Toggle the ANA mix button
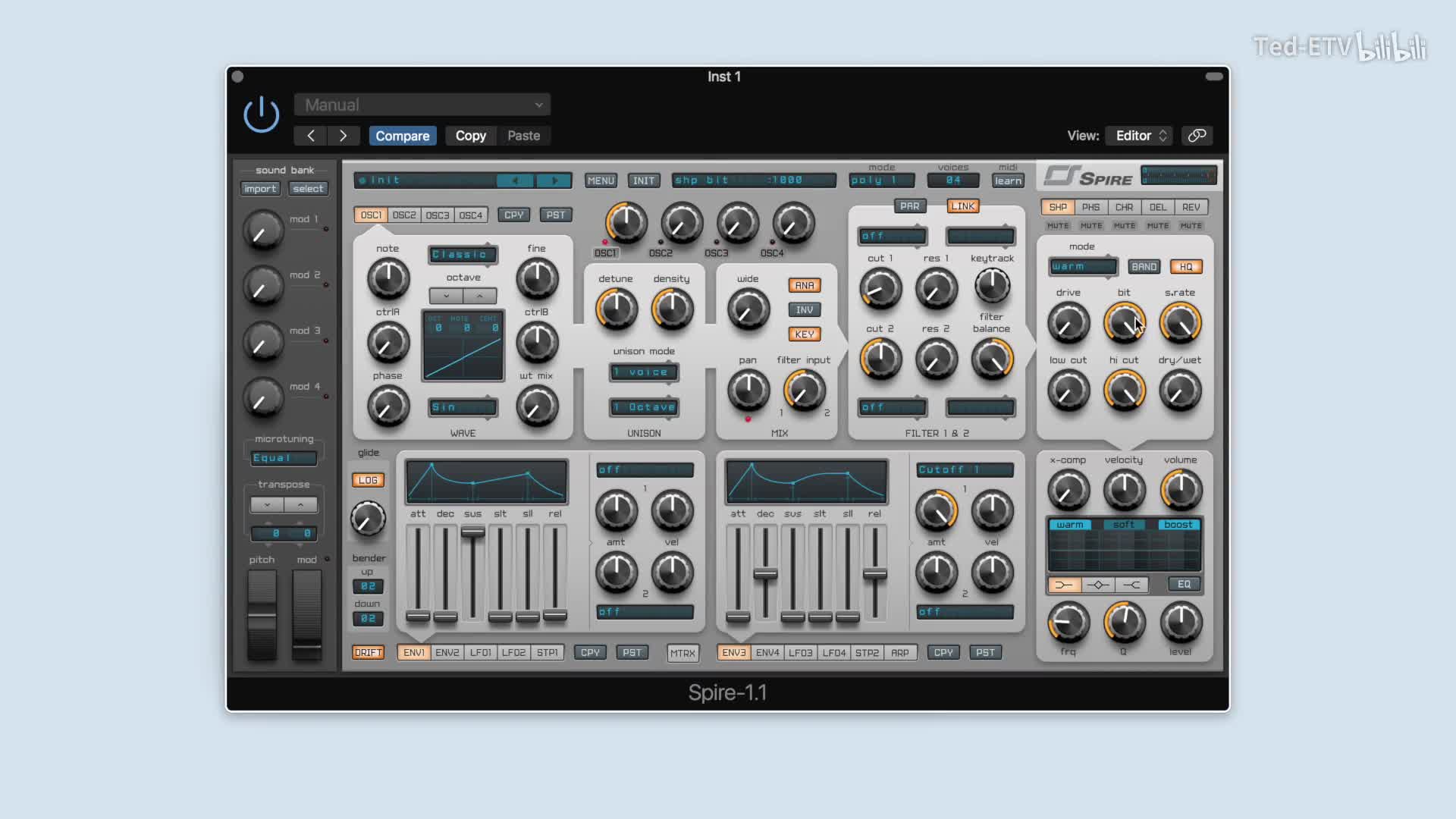 (x=804, y=286)
